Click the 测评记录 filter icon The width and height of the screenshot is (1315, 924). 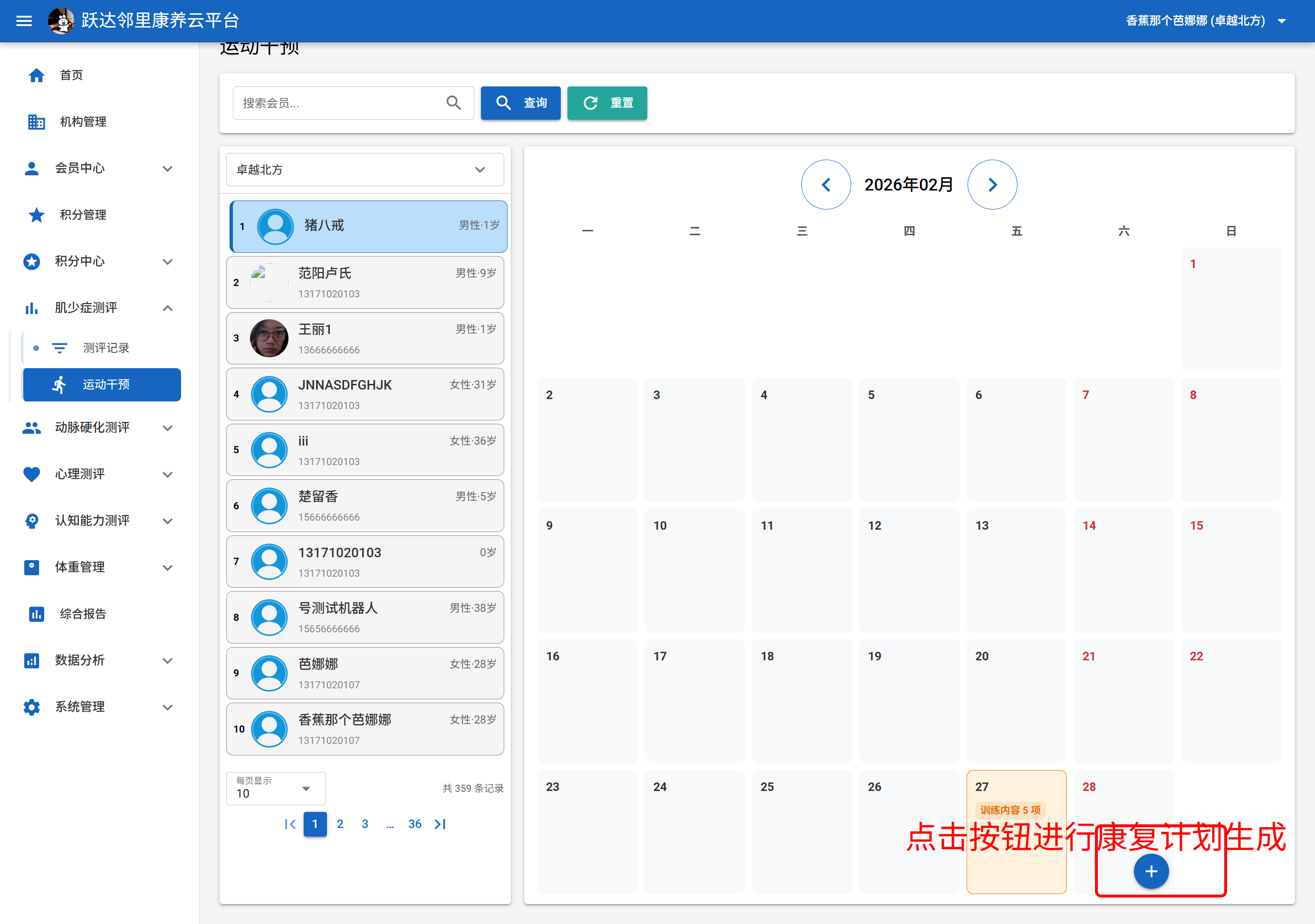pos(59,348)
